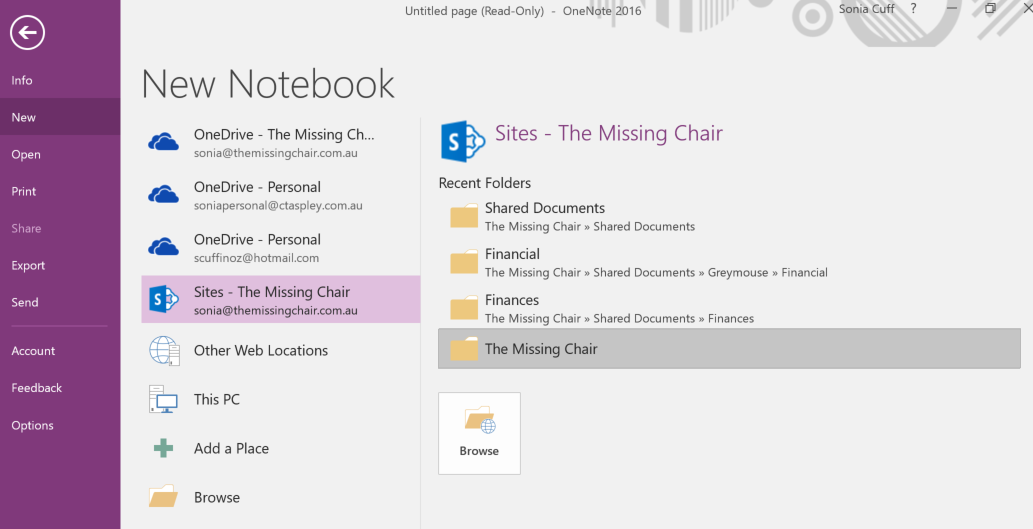
Task: Open Help question mark icon
Action: [x=913, y=9]
